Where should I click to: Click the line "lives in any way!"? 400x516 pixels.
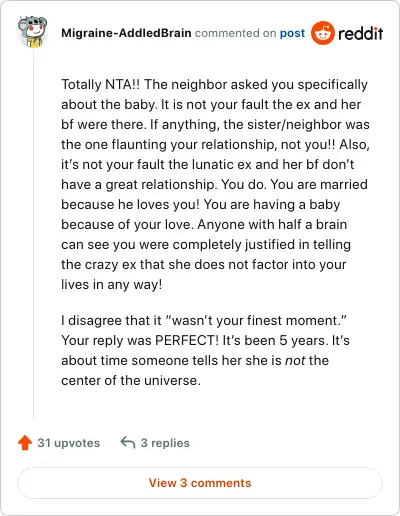[112, 285]
